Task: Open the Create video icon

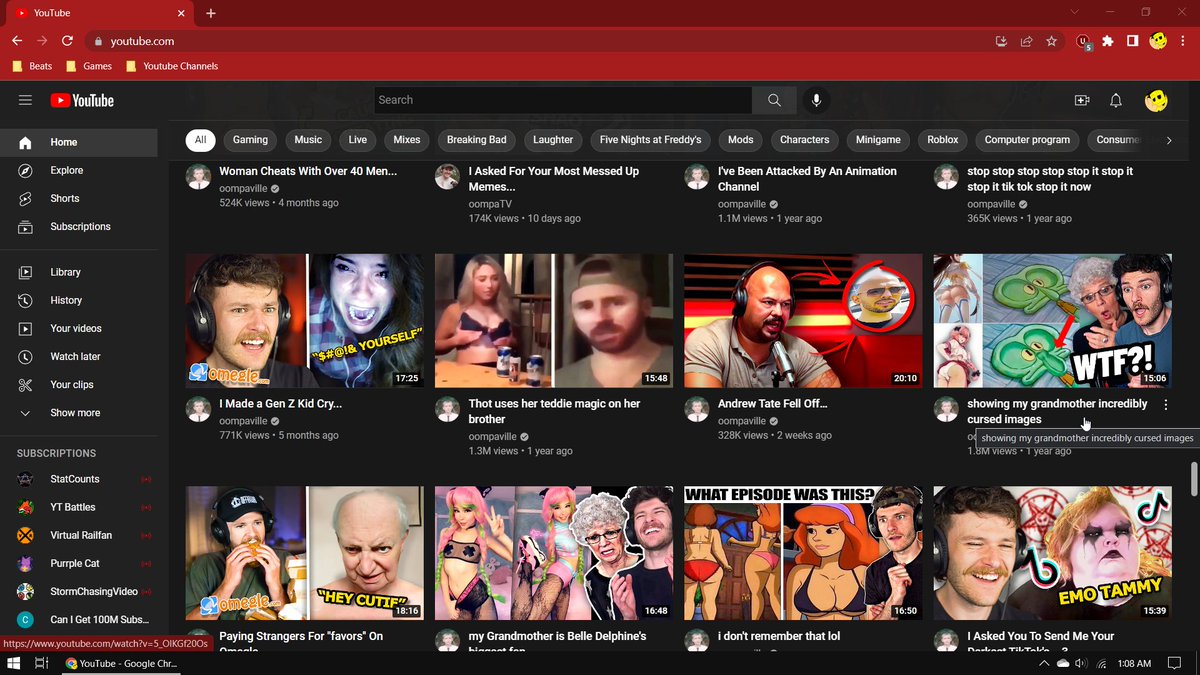Action: coord(1081,100)
